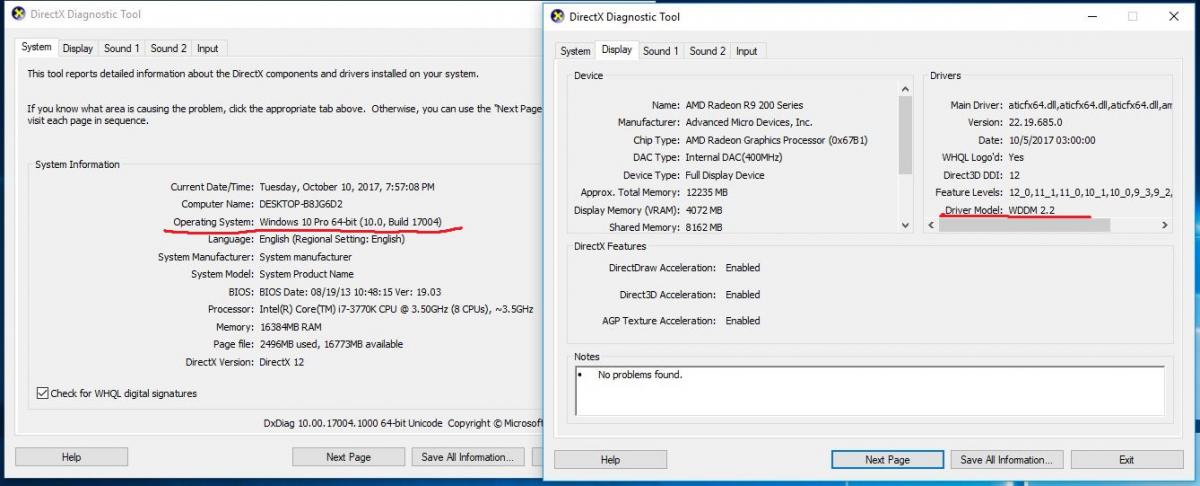Click 'Windows 10 Pro 64-bit' operating system value
Viewport: 1200px width, 486px height.
[x=350, y=221]
